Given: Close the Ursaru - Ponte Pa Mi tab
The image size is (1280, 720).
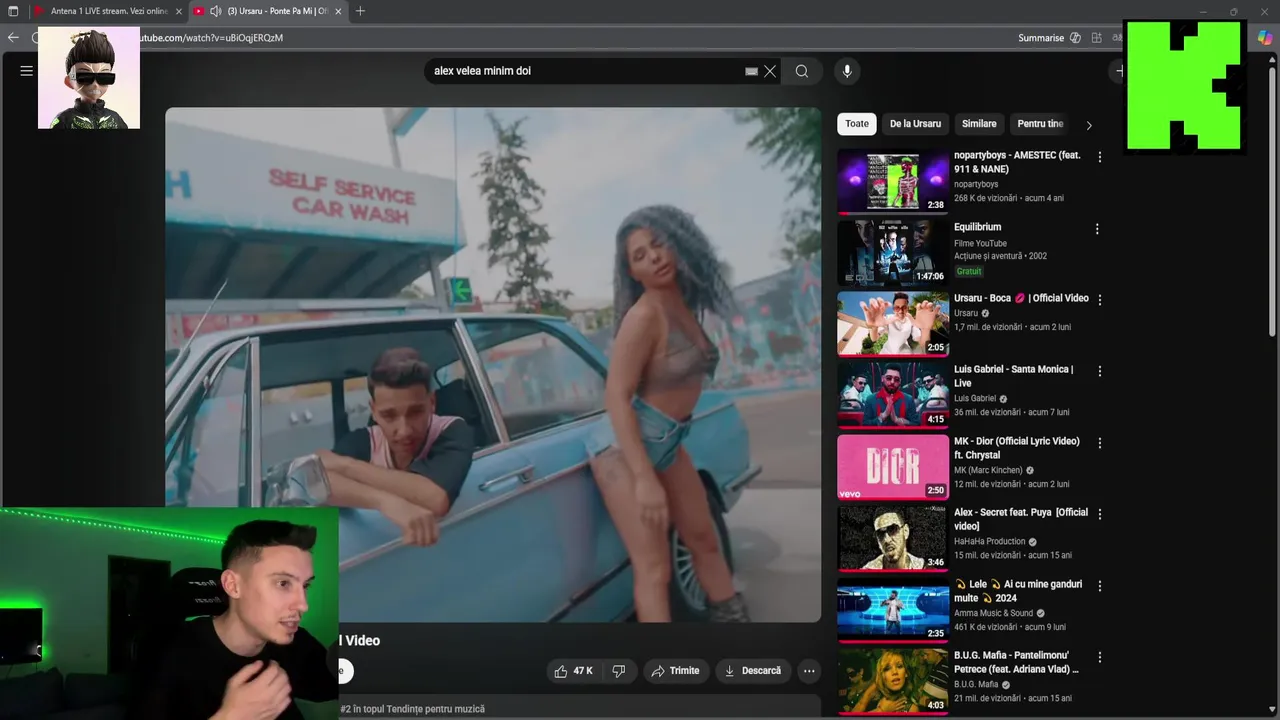Looking at the screenshot, I should coord(338,11).
